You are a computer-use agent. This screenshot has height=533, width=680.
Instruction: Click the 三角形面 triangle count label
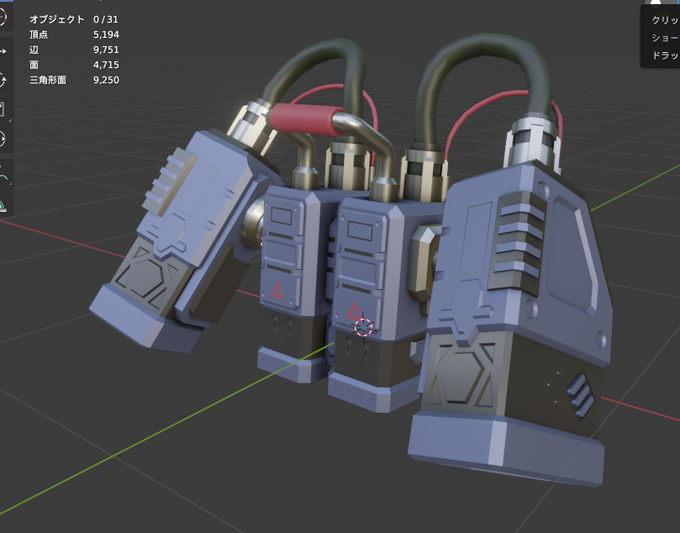[48, 80]
